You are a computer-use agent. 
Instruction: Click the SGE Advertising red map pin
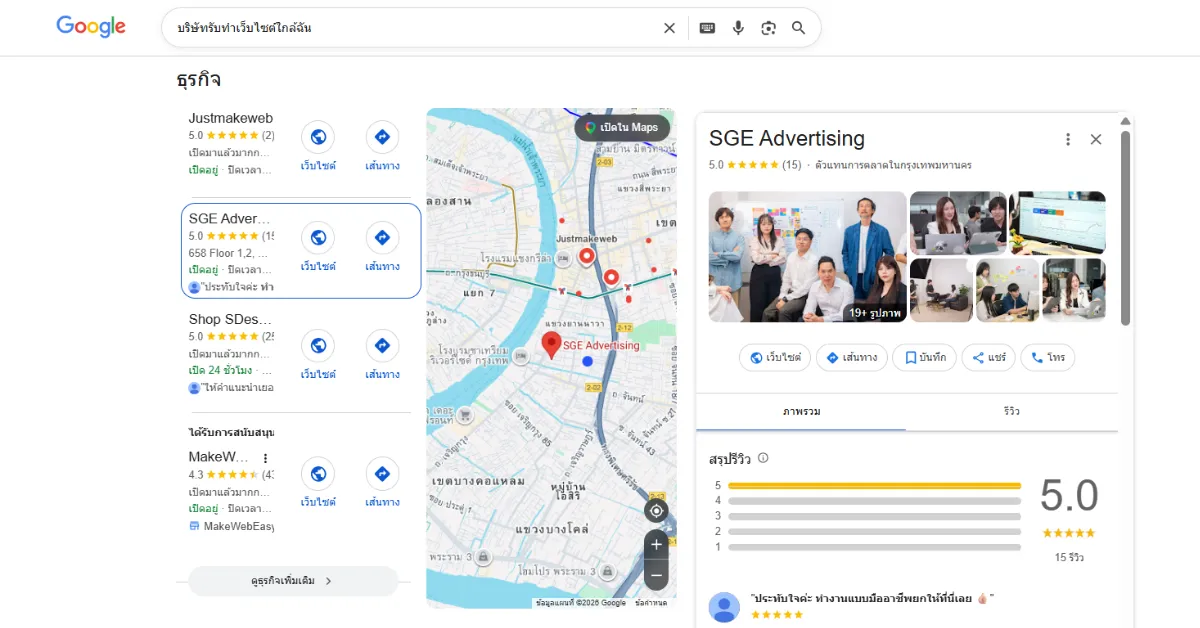point(551,346)
